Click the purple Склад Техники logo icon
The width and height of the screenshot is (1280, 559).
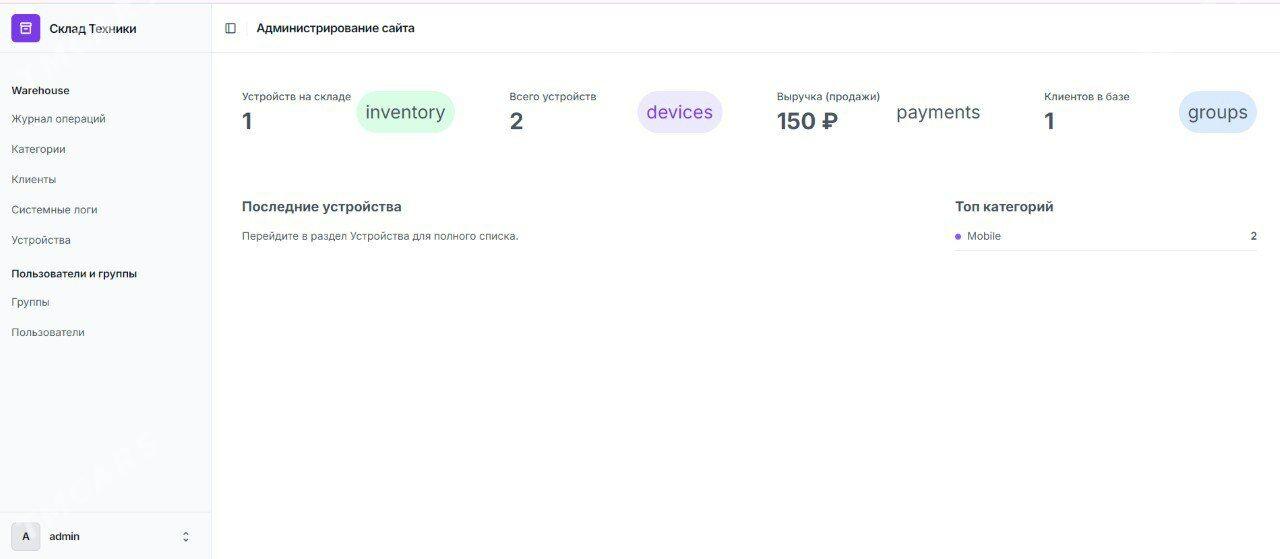pos(26,28)
